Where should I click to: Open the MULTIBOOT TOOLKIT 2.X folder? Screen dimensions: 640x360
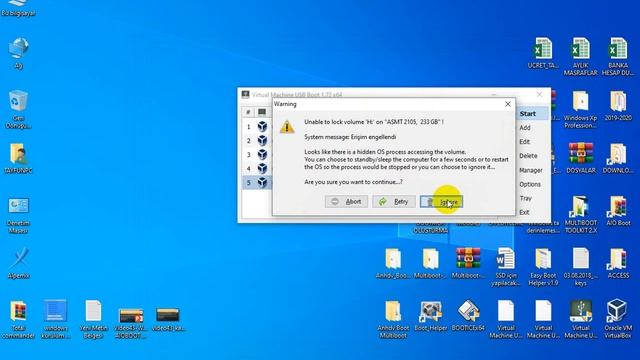tap(580, 215)
